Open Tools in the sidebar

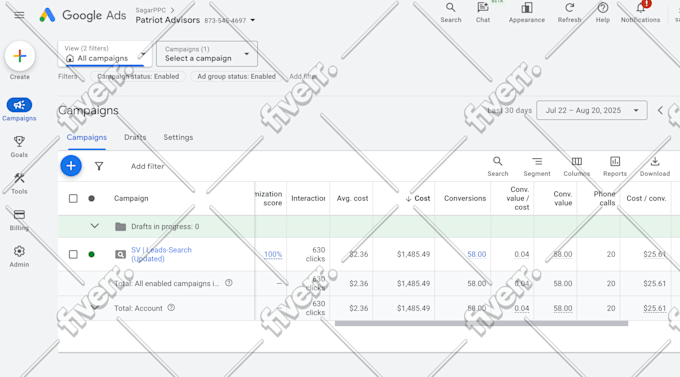tap(19, 183)
